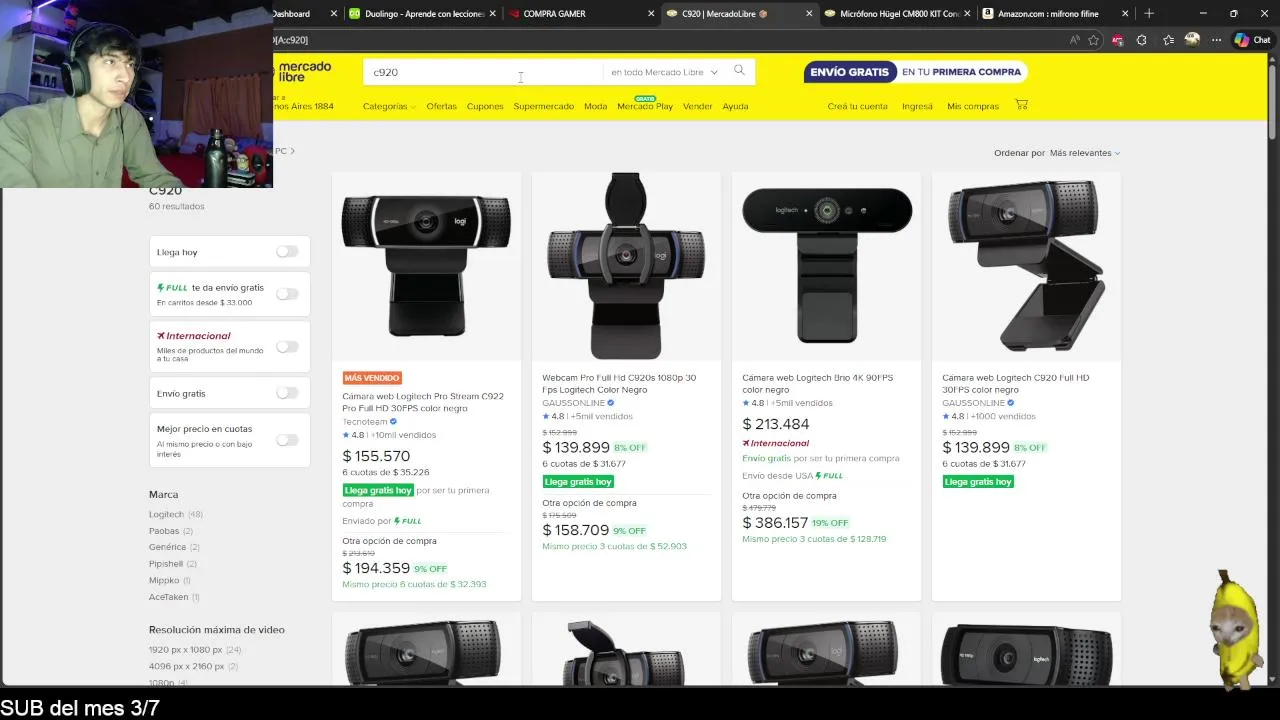Image resolution: width=1280 pixels, height=720 pixels.
Task: Open the Supermercado menu item
Action: [544, 106]
